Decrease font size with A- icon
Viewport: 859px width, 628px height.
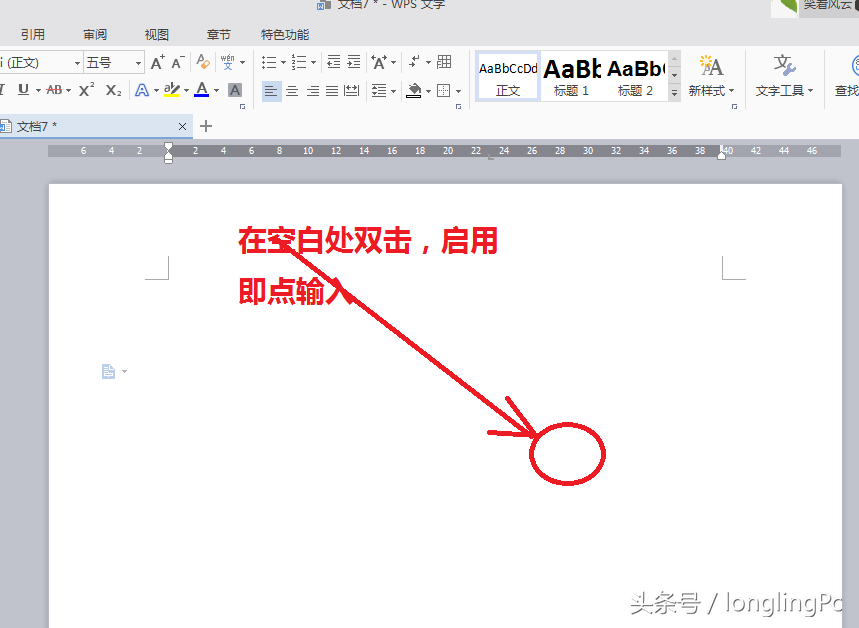tap(177, 62)
